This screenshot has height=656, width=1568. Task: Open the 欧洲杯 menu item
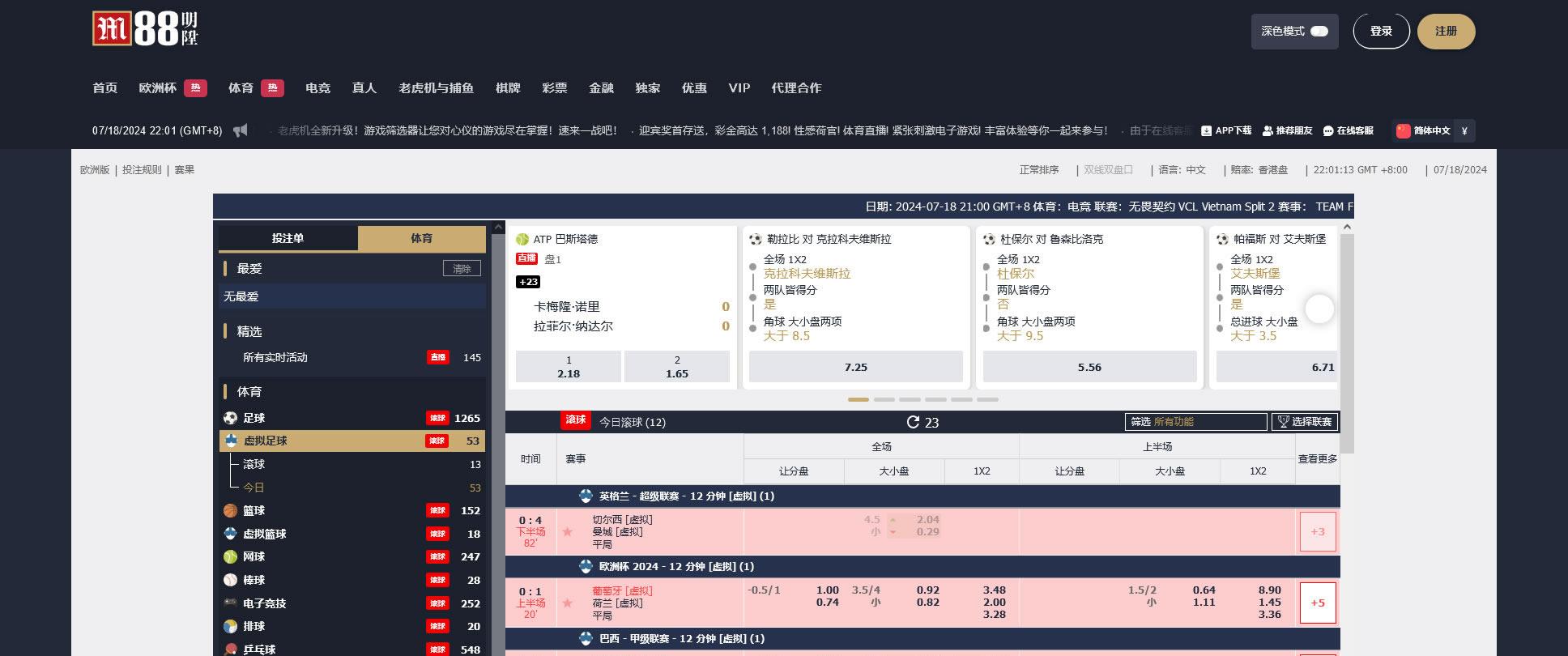coord(157,88)
